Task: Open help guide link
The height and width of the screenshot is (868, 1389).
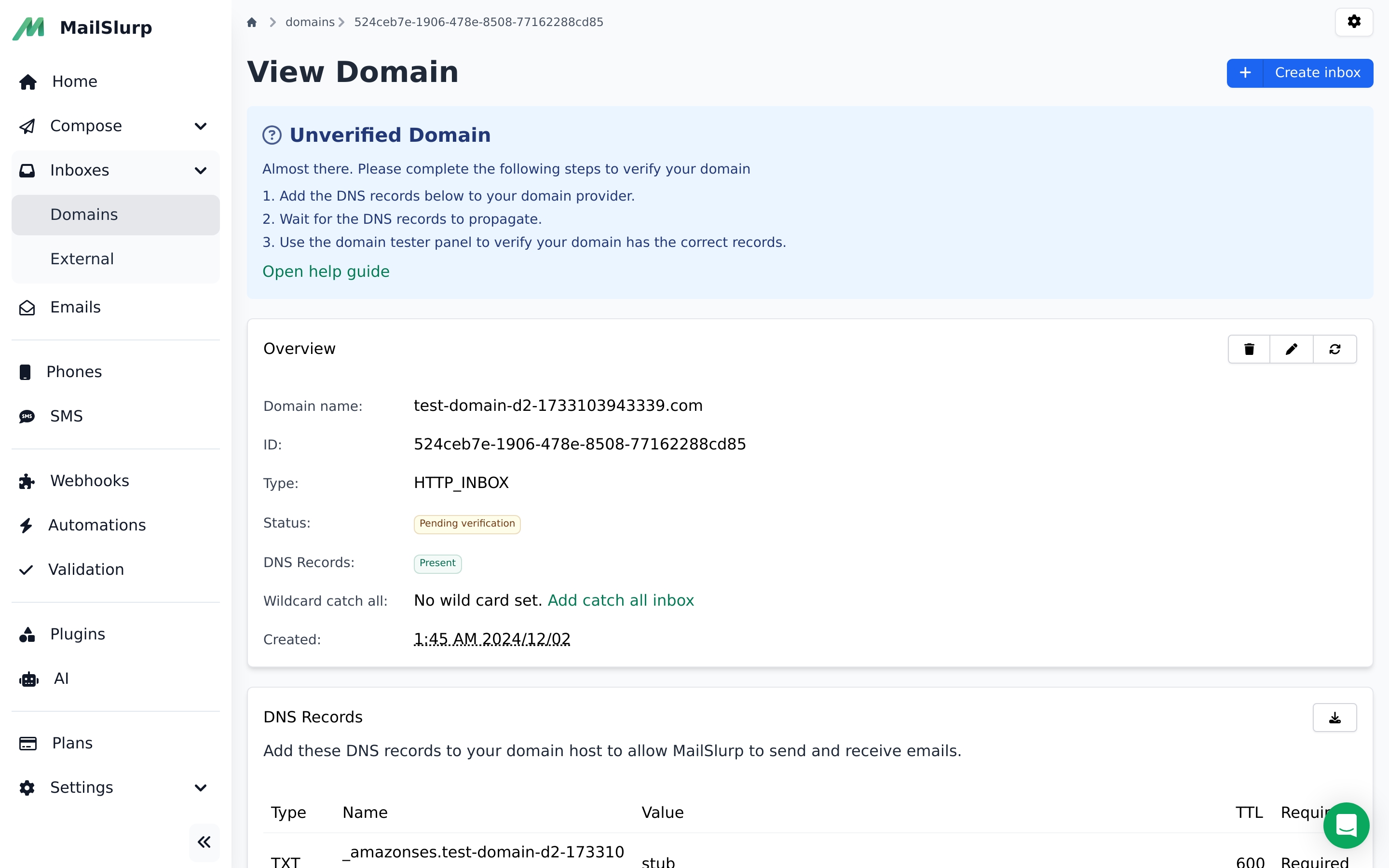Action: click(x=326, y=271)
